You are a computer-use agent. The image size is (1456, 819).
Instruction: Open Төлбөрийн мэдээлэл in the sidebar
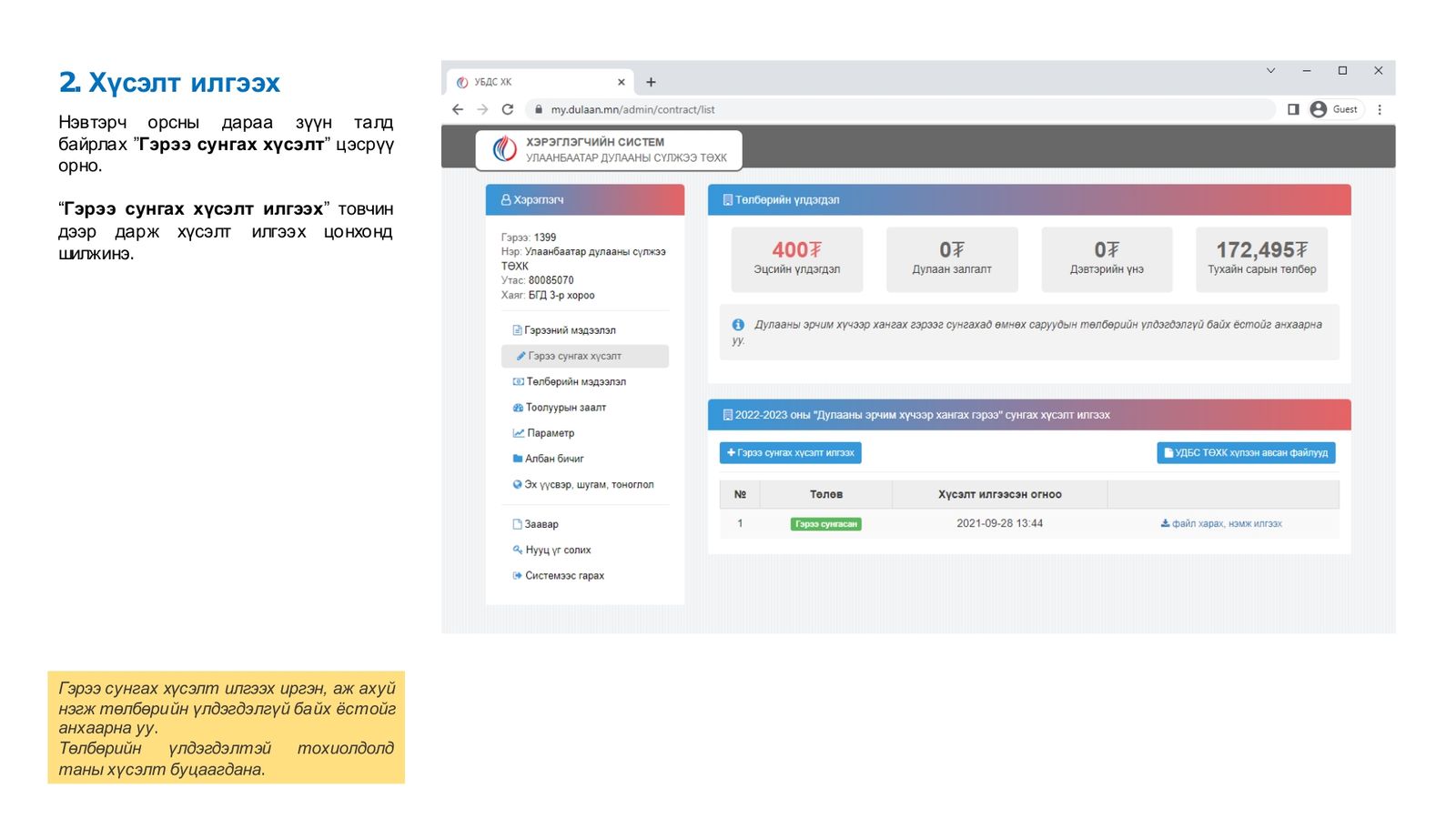[570, 381]
